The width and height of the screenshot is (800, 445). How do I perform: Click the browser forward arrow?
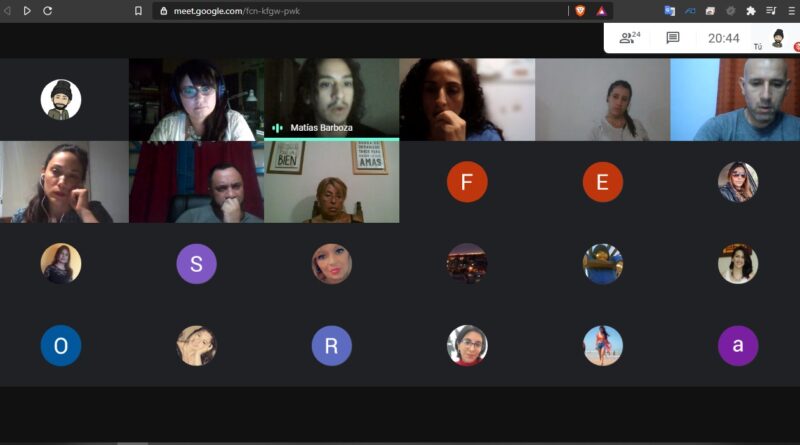(x=27, y=11)
